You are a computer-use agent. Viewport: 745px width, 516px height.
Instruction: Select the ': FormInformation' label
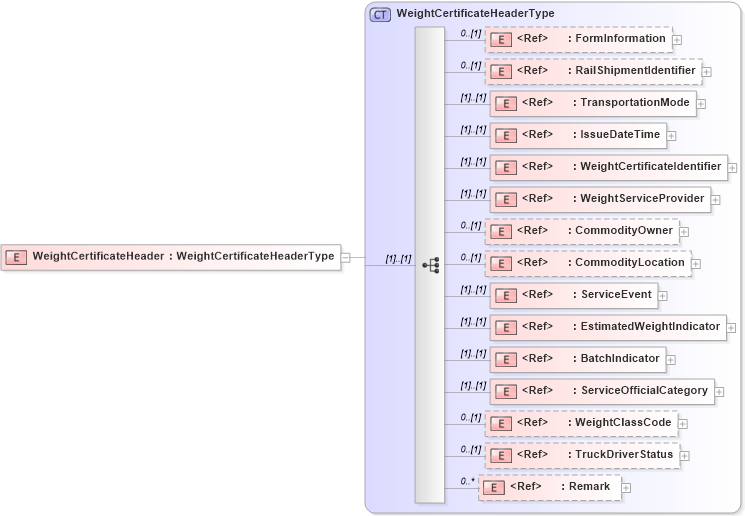click(x=617, y=38)
